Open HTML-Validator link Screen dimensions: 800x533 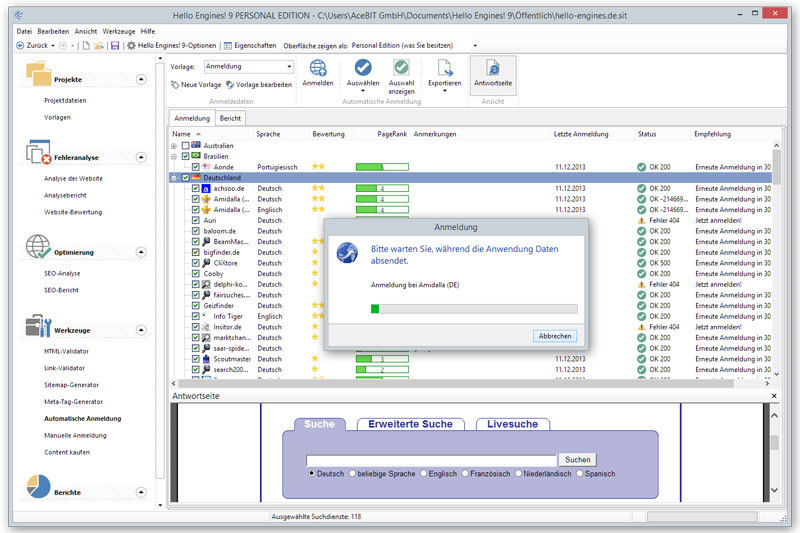point(66,351)
